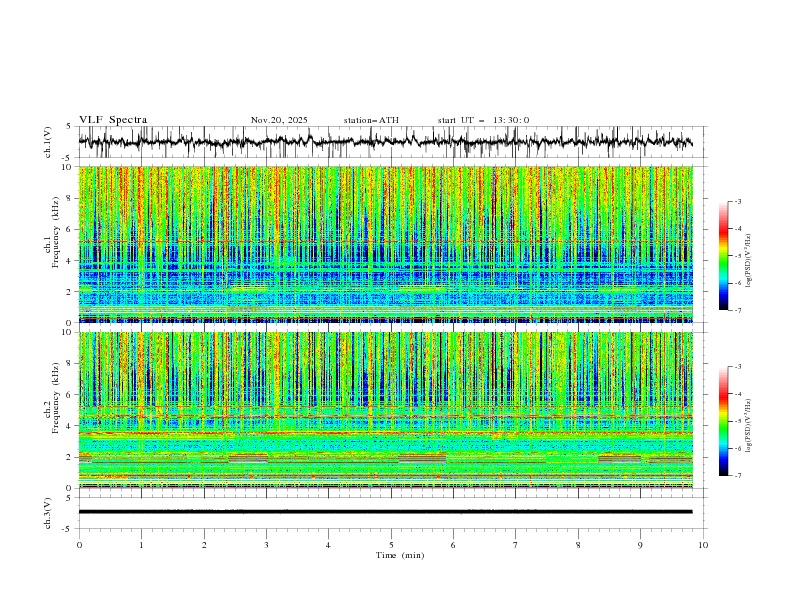792x612 pixels.
Task: Click inside the ch.1 spectrogram plot
Action: [x=390, y=244]
